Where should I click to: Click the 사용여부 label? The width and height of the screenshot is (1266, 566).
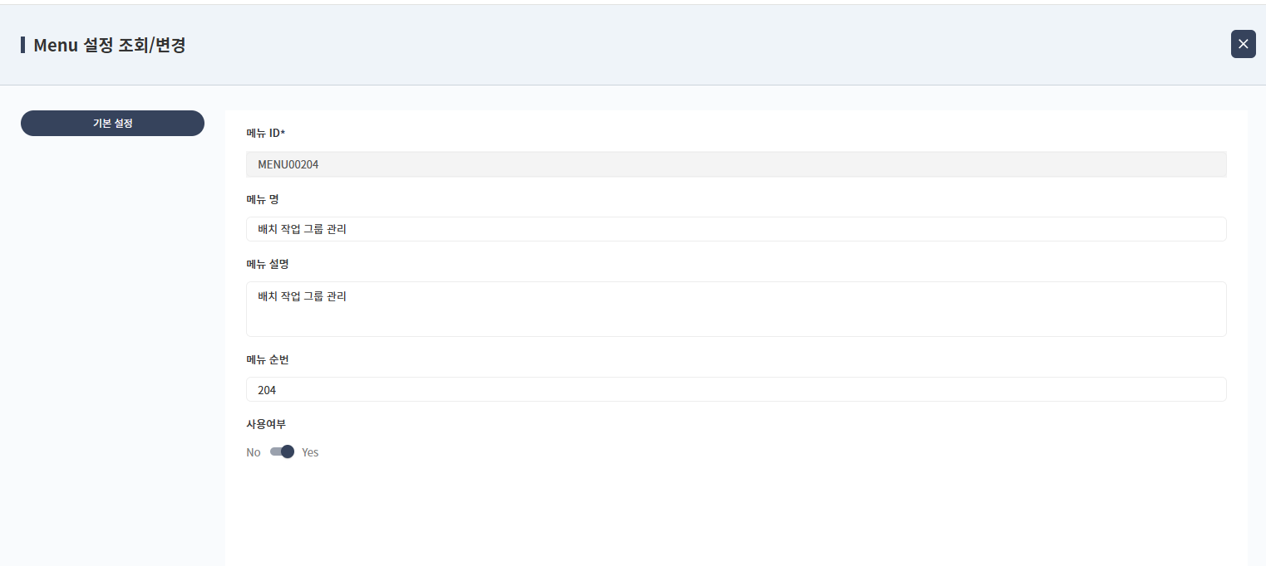[x=266, y=424]
